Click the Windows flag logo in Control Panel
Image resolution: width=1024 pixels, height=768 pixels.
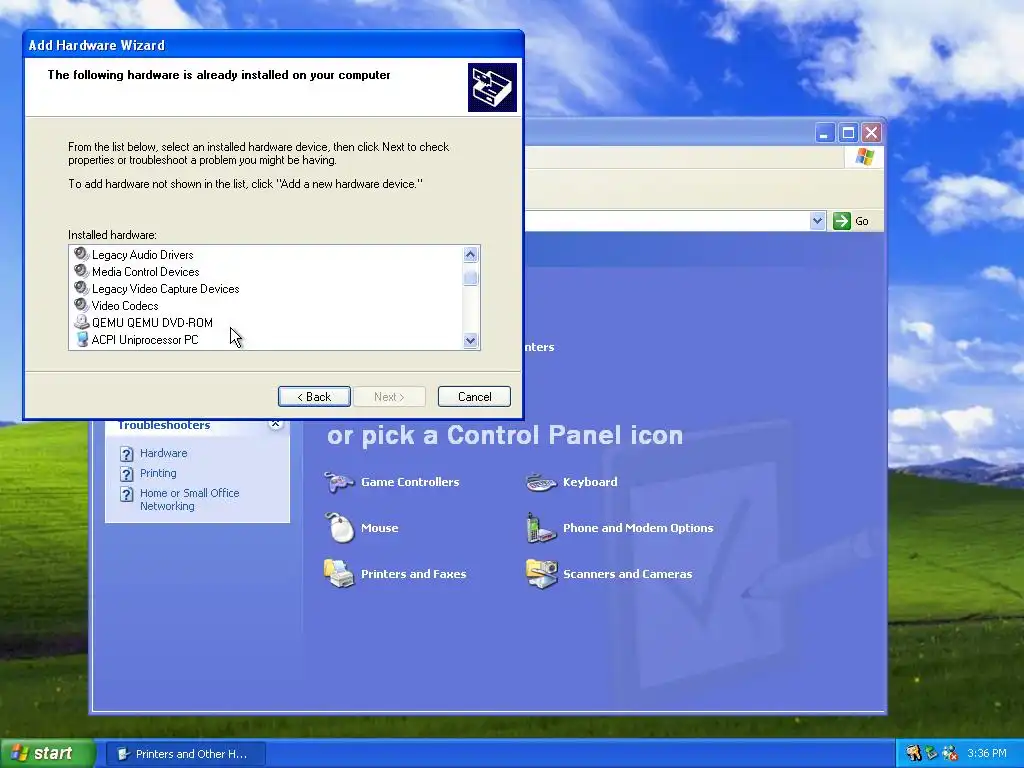tap(865, 157)
